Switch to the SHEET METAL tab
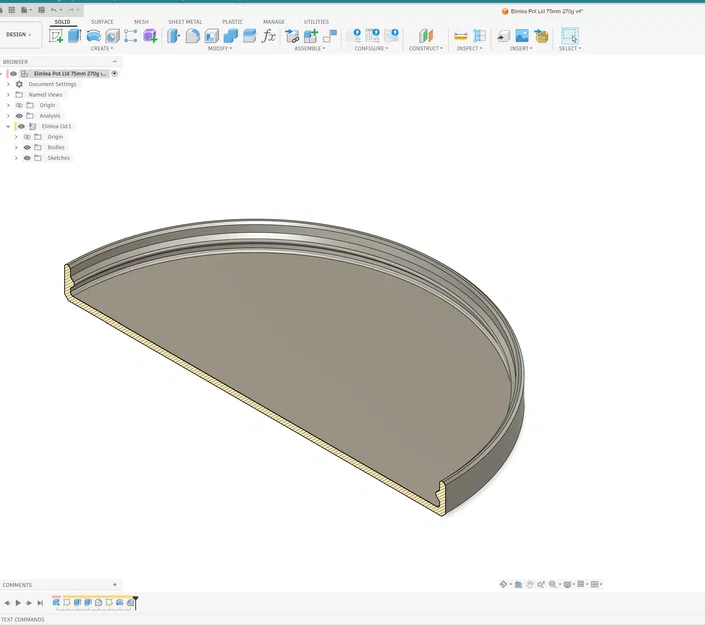The height and width of the screenshot is (625, 705). tap(185, 22)
